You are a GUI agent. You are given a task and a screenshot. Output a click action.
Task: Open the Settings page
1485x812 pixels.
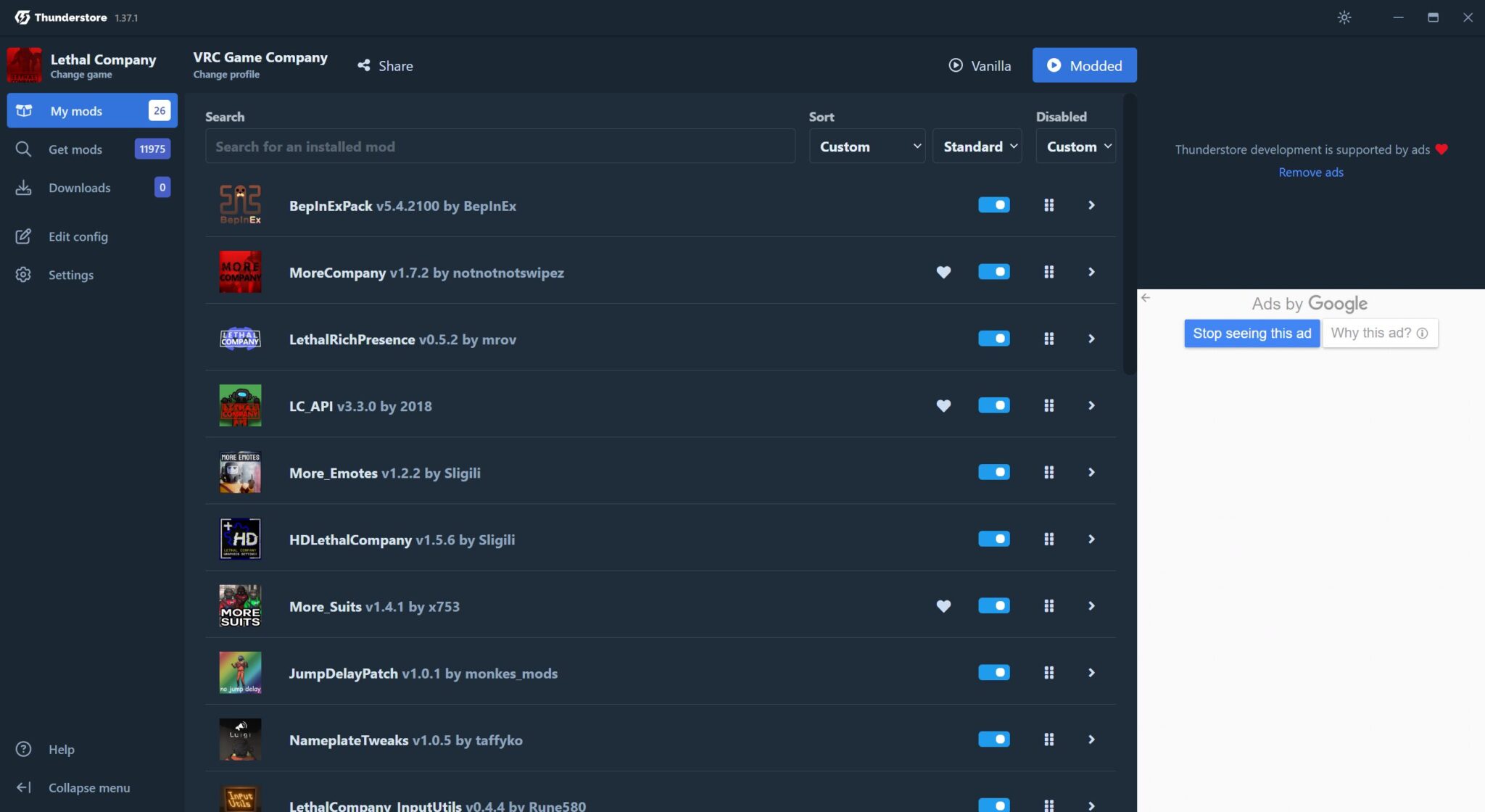tap(71, 274)
